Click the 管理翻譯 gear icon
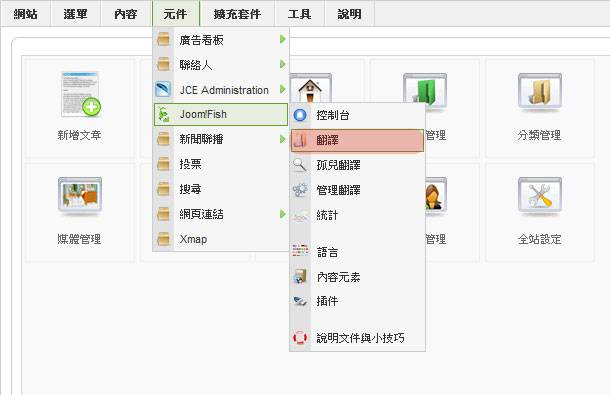 300,190
